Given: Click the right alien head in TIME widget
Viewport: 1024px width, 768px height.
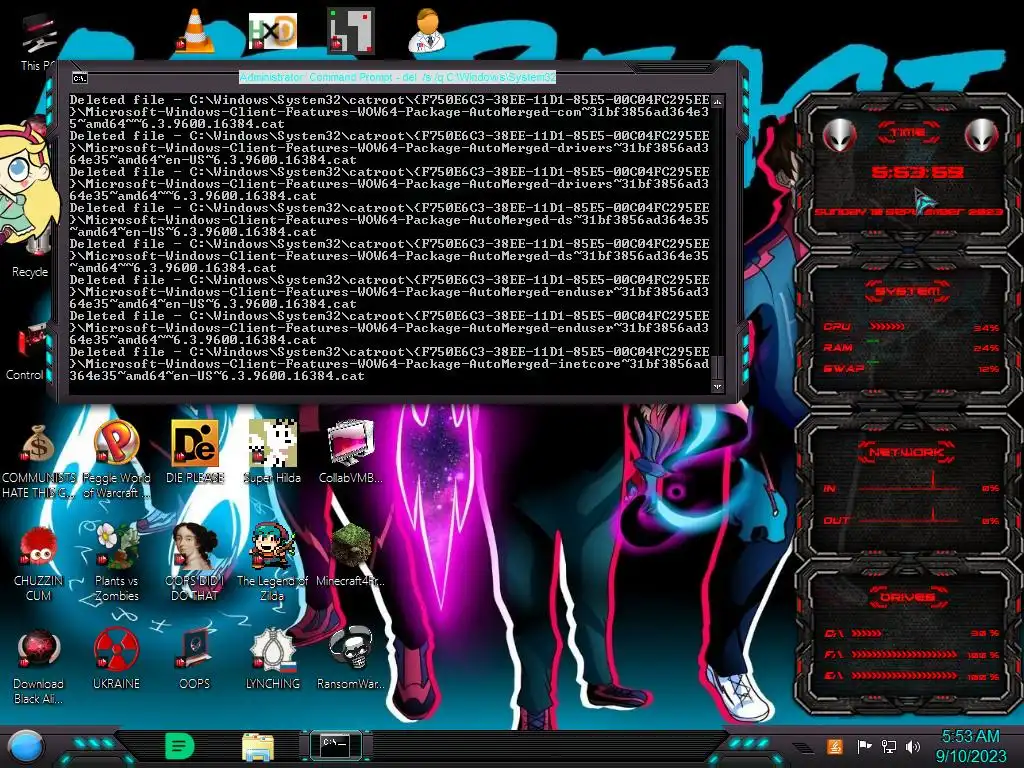Looking at the screenshot, I should pyautogui.click(x=982, y=135).
